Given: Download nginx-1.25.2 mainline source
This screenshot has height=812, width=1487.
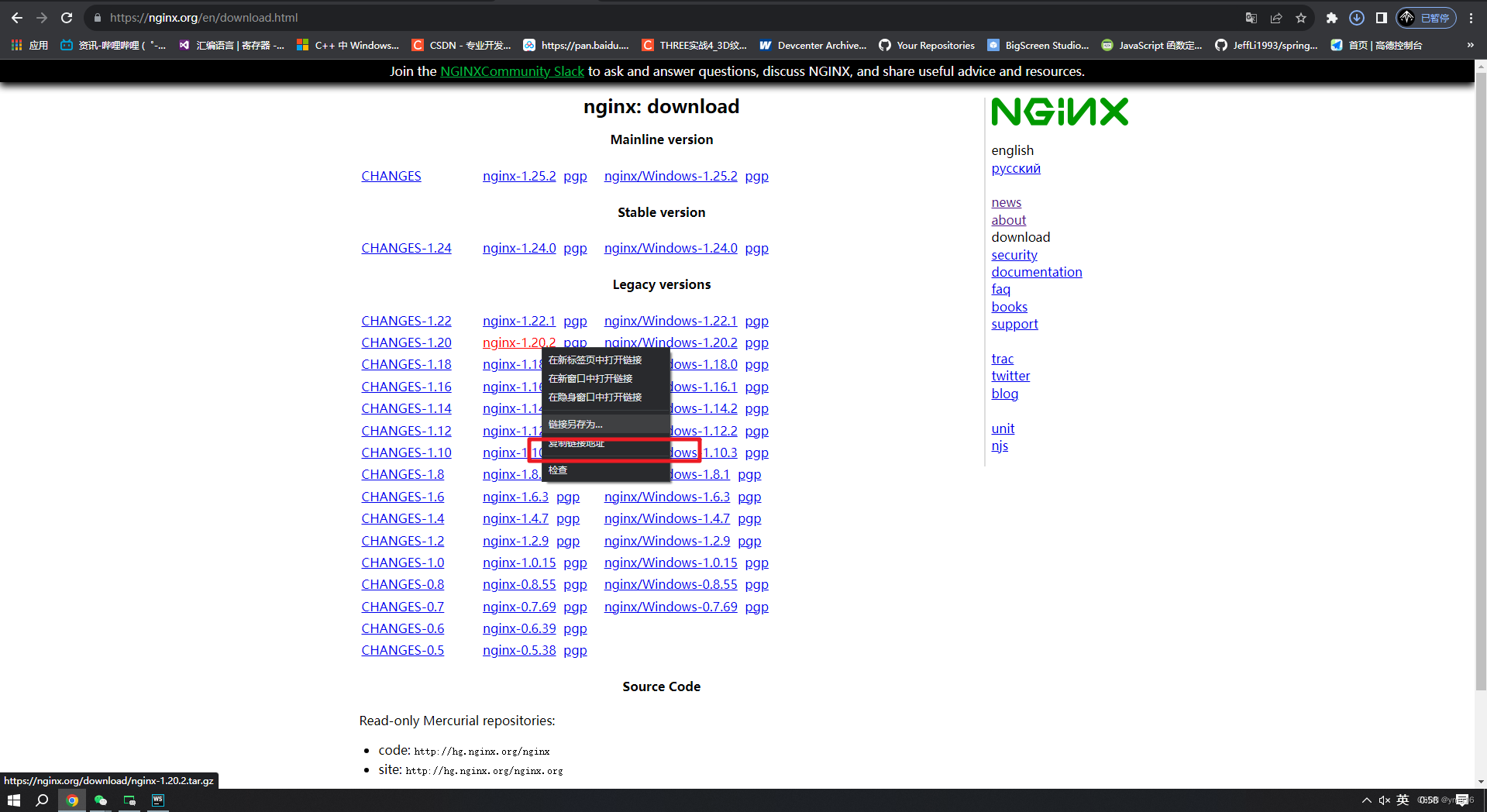Looking at the screenshot, I should [519, 176].
